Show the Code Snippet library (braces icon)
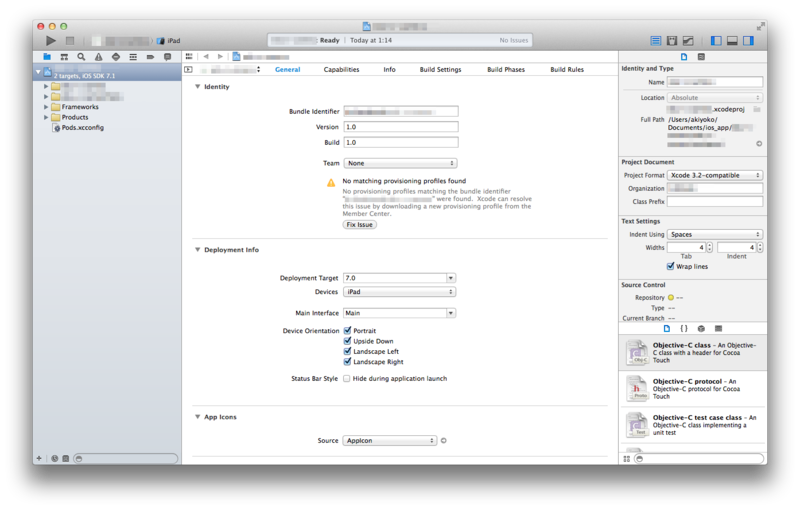Screen dimensions: 800x510 [684, 329]
